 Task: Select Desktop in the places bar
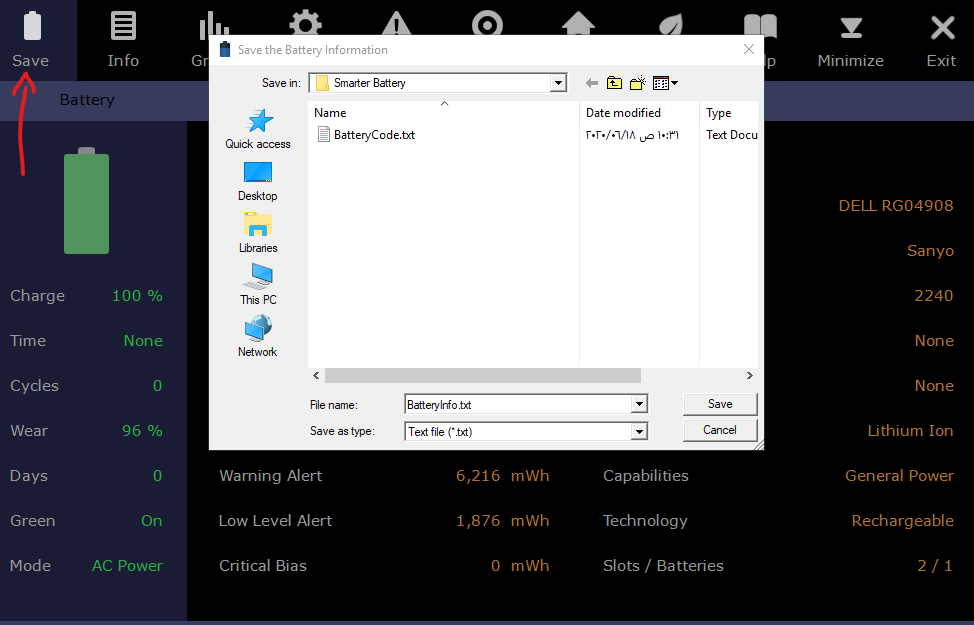point(258,181)
